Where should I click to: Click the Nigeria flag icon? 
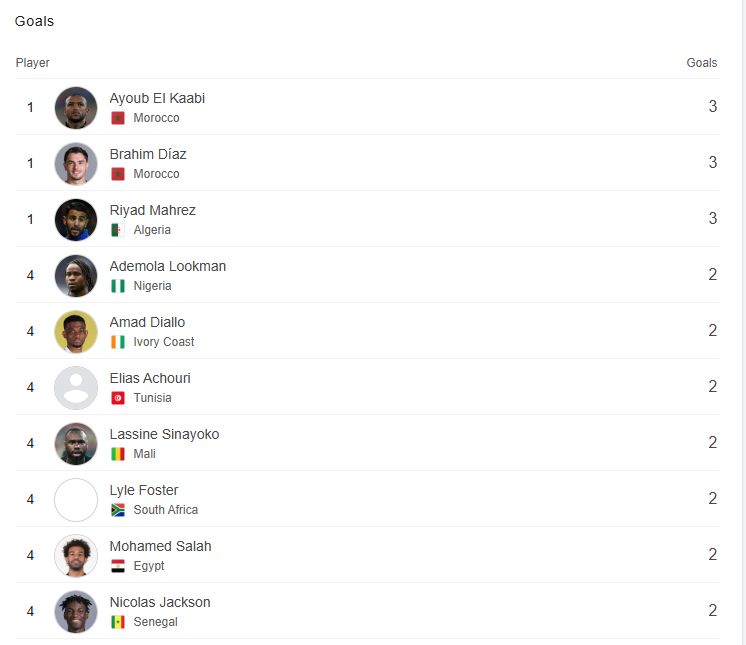pos(118,286)
